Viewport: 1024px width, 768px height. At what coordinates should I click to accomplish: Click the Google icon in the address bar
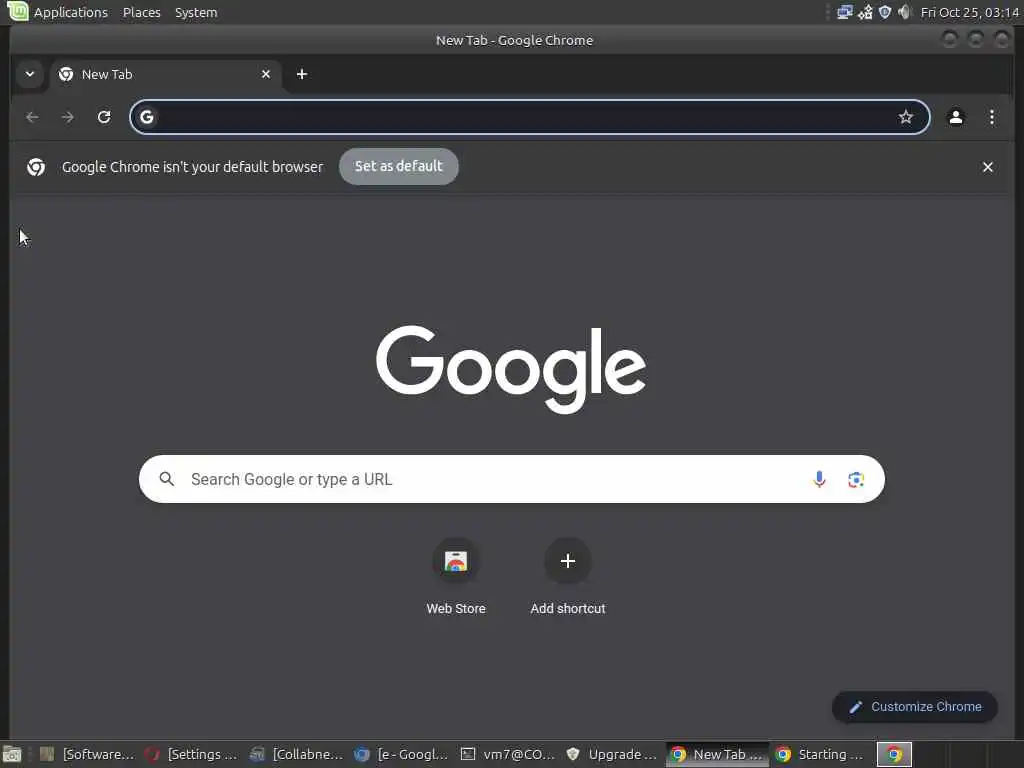pos(147,118)
